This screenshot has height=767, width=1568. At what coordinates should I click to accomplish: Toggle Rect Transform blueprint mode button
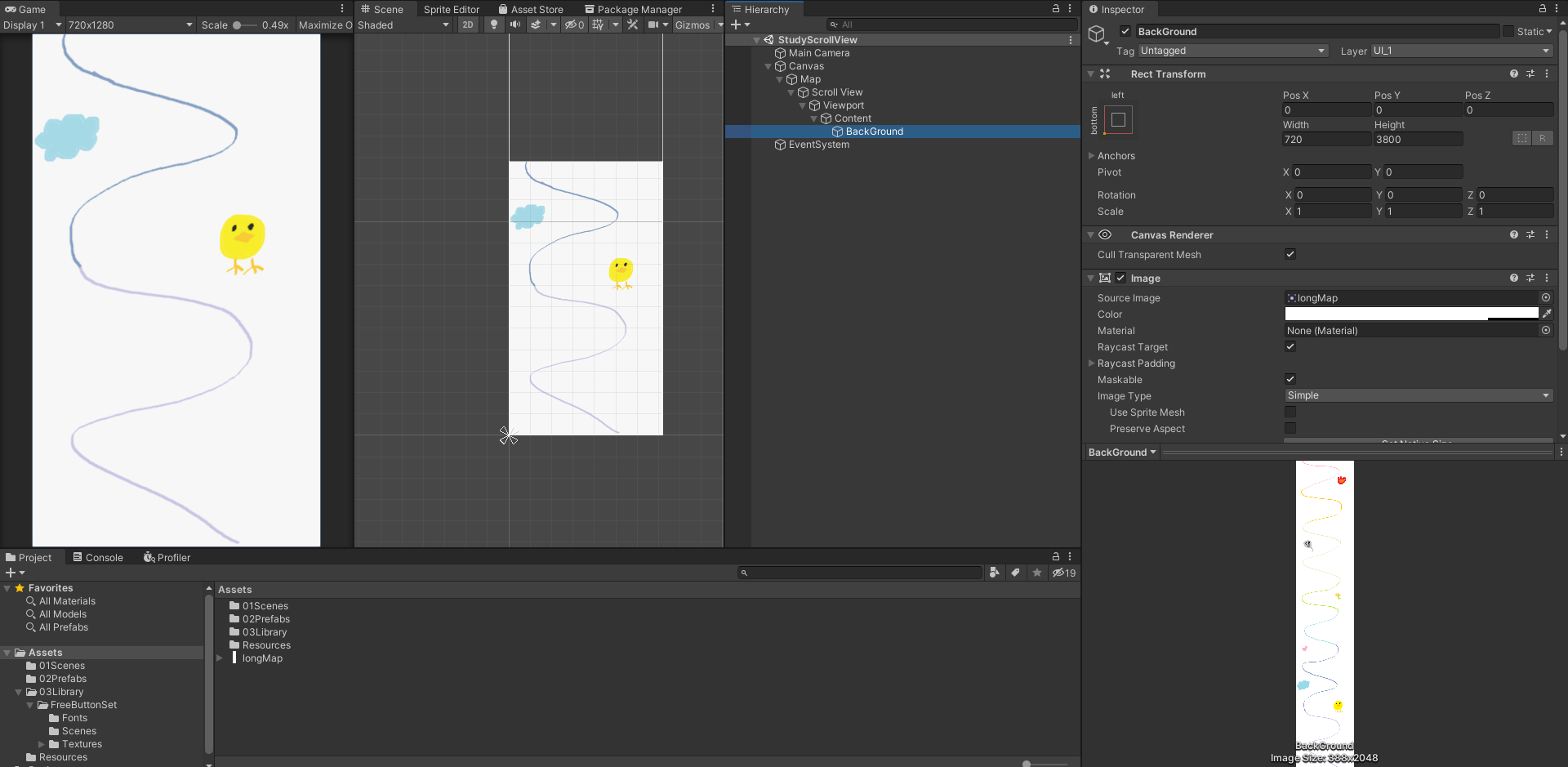click(x=1522, y=138)
